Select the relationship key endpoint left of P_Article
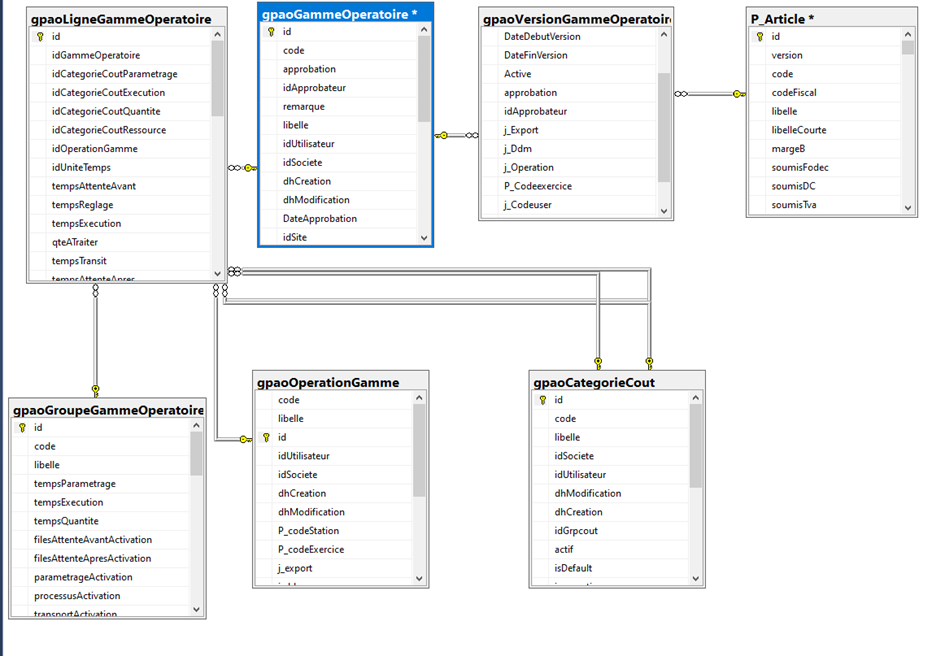945x656 pixels. click(x=738, y=94)
